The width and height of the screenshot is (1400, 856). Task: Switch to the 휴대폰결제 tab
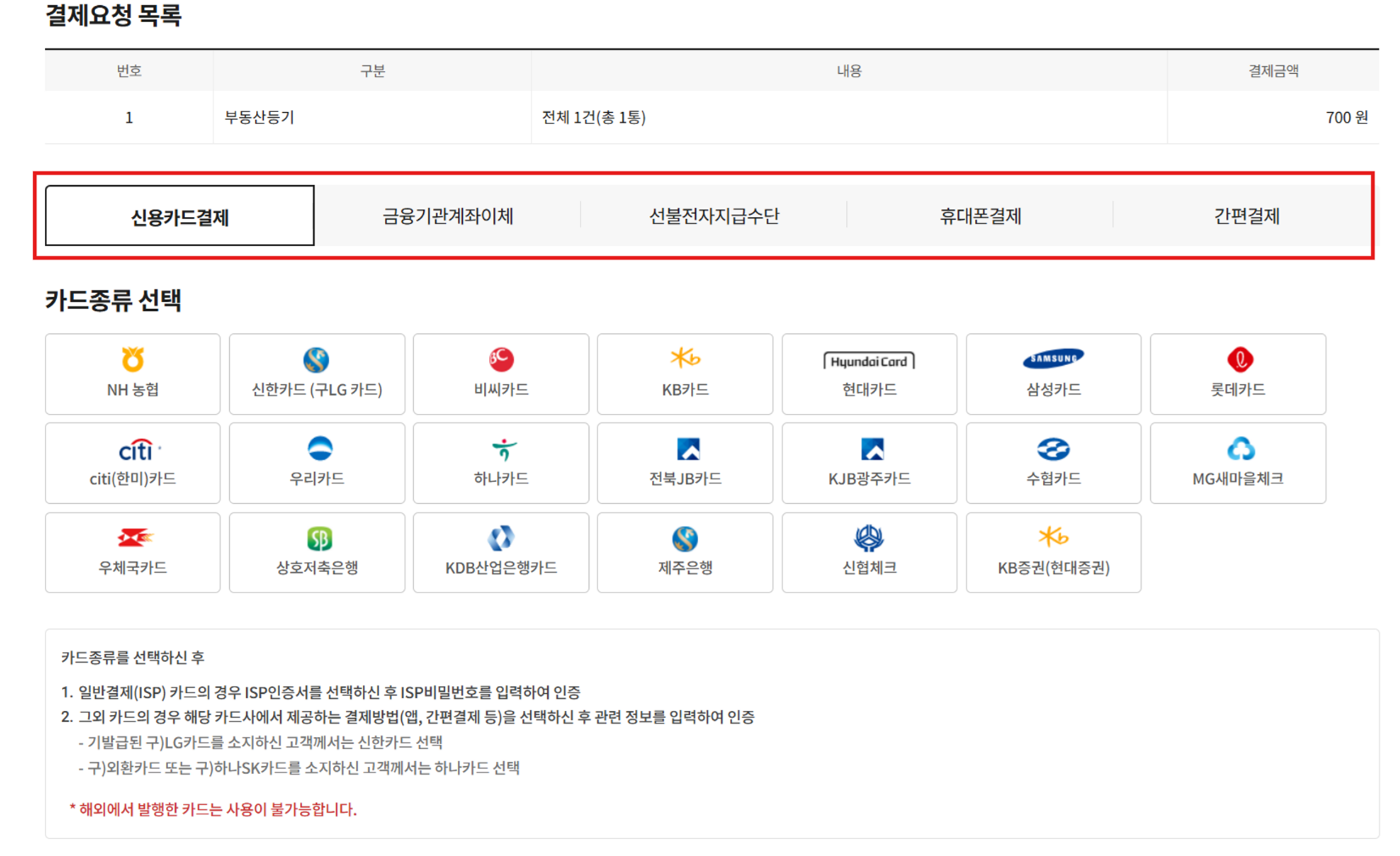point(979,215)
